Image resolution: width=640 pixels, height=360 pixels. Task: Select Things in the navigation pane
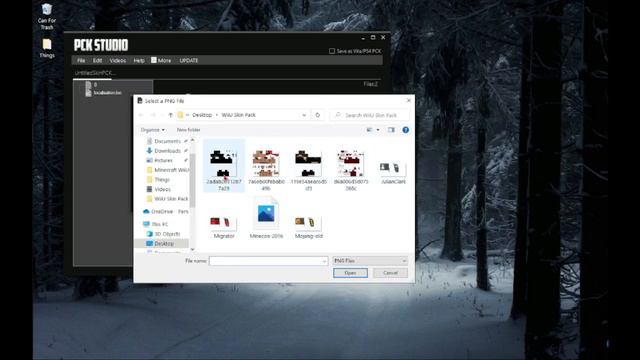coord(162,180)
